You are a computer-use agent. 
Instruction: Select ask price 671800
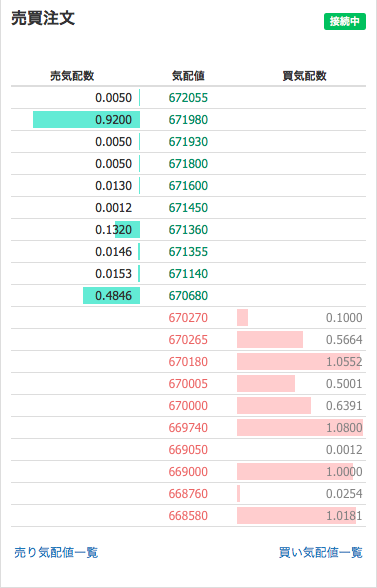[x=188, y=164]
